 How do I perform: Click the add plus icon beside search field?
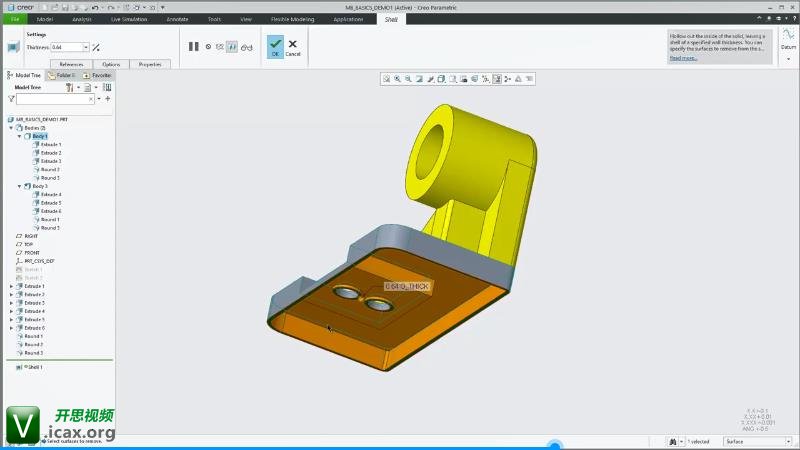108,99
